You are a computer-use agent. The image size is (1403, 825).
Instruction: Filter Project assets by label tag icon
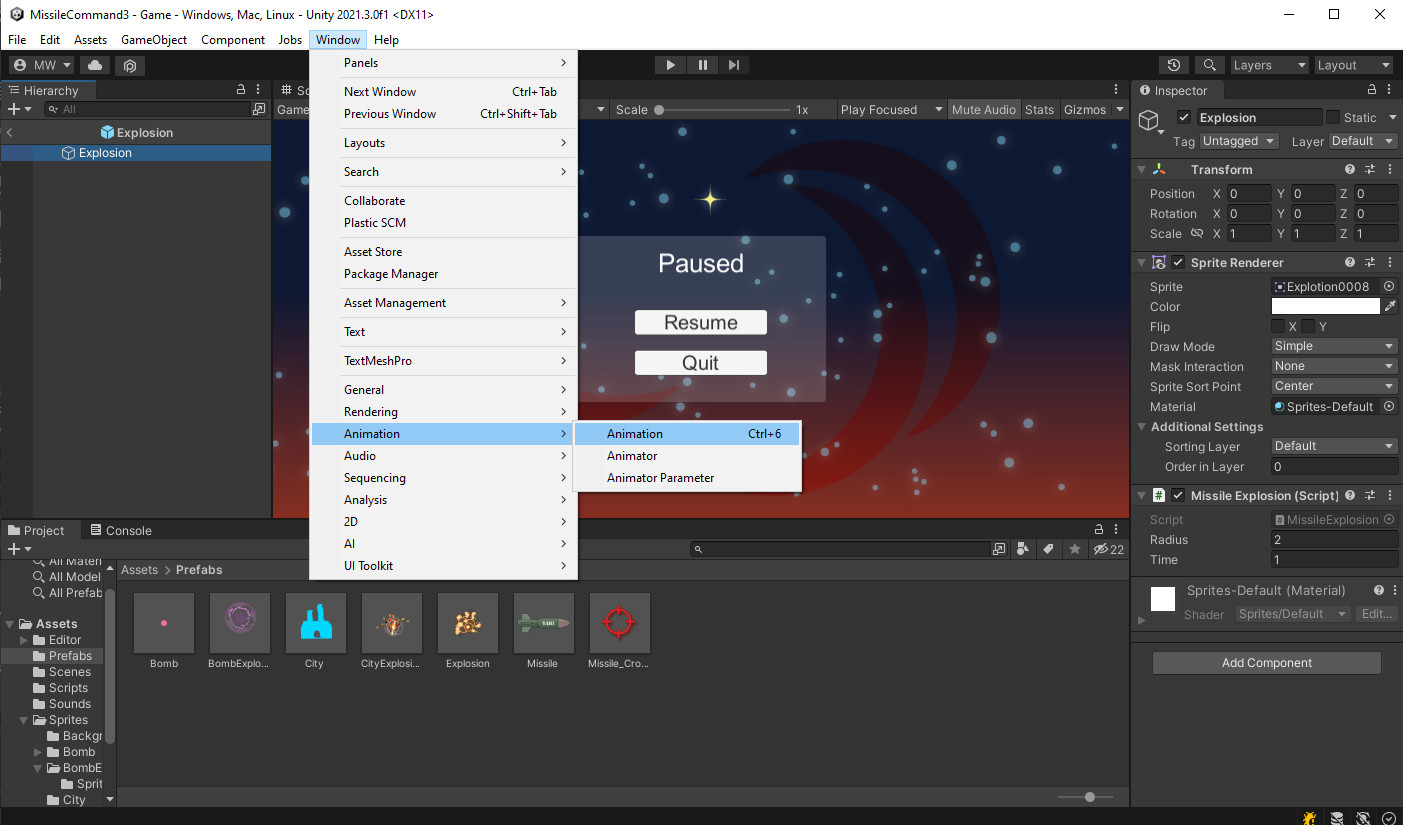1047,548
